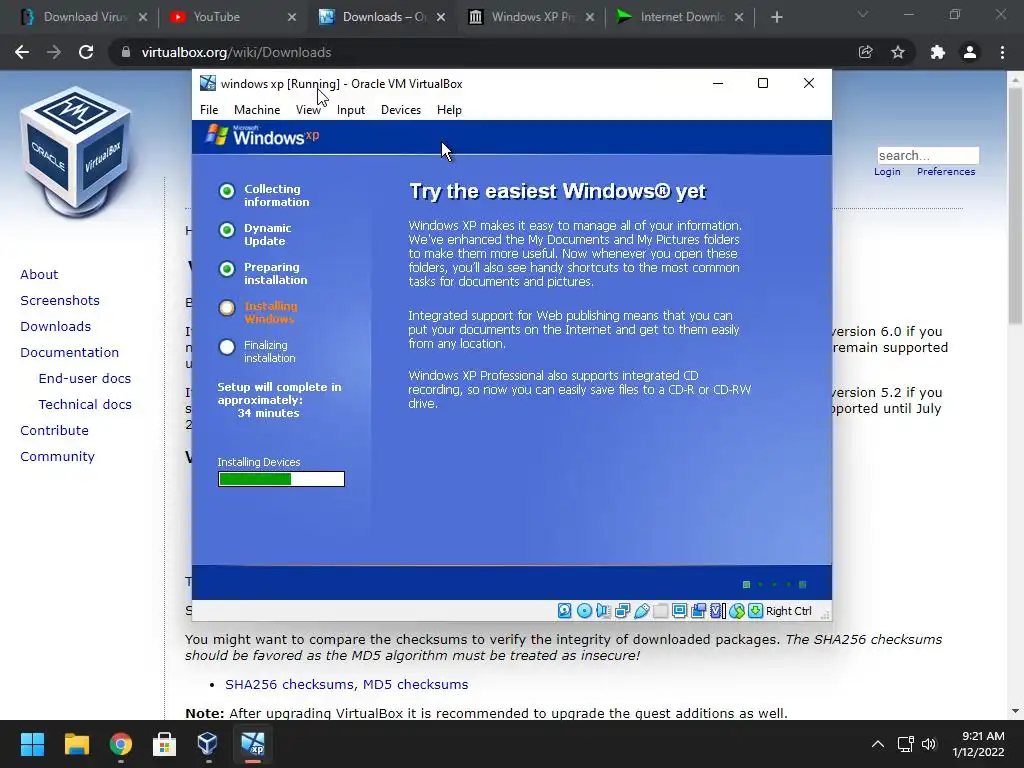Open the View menu
Viewport: 1024px width, 768px height.
308,110
